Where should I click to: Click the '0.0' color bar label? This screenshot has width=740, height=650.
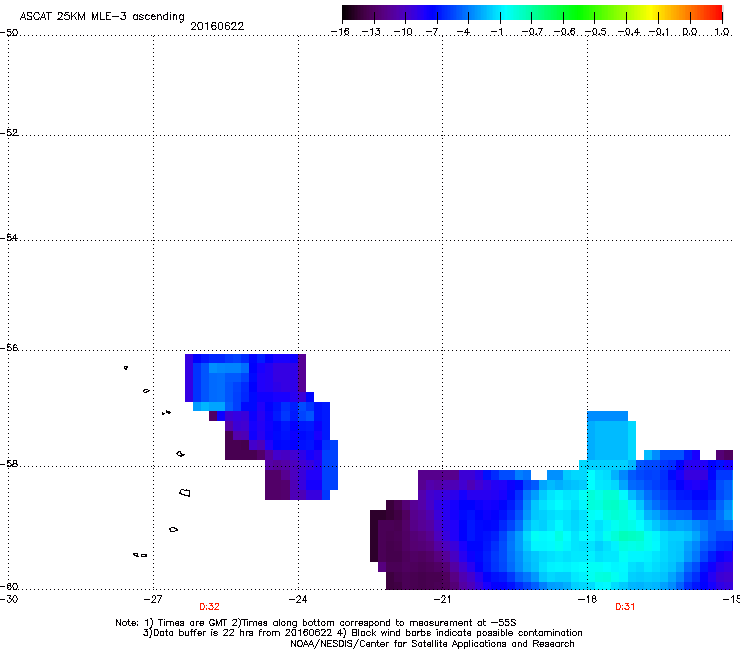[690, 32]
